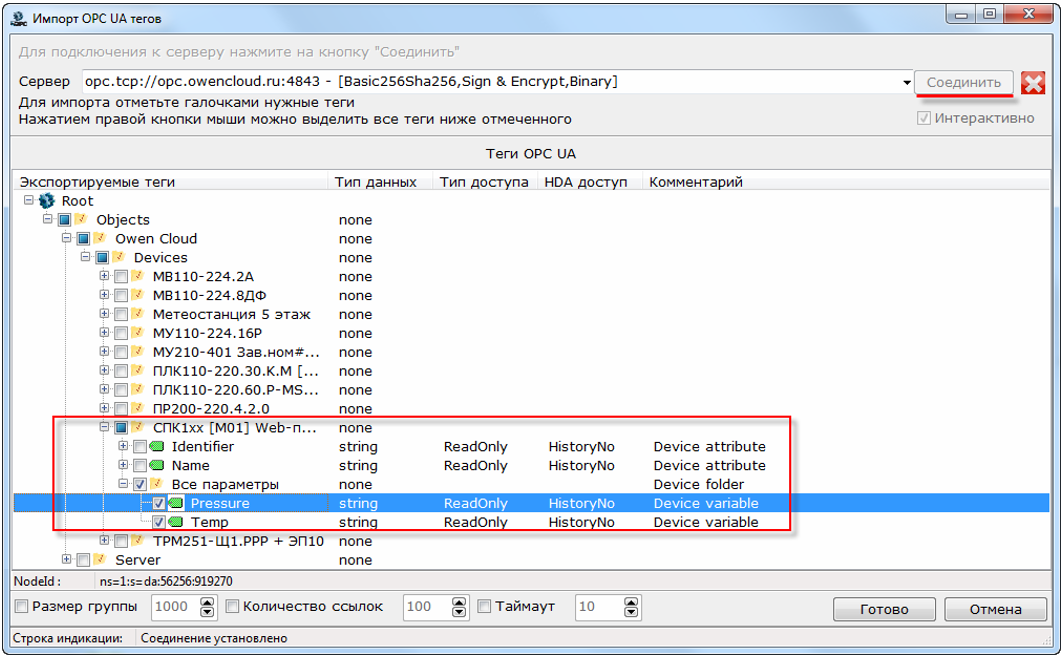Click the Root globe icon

47,201
